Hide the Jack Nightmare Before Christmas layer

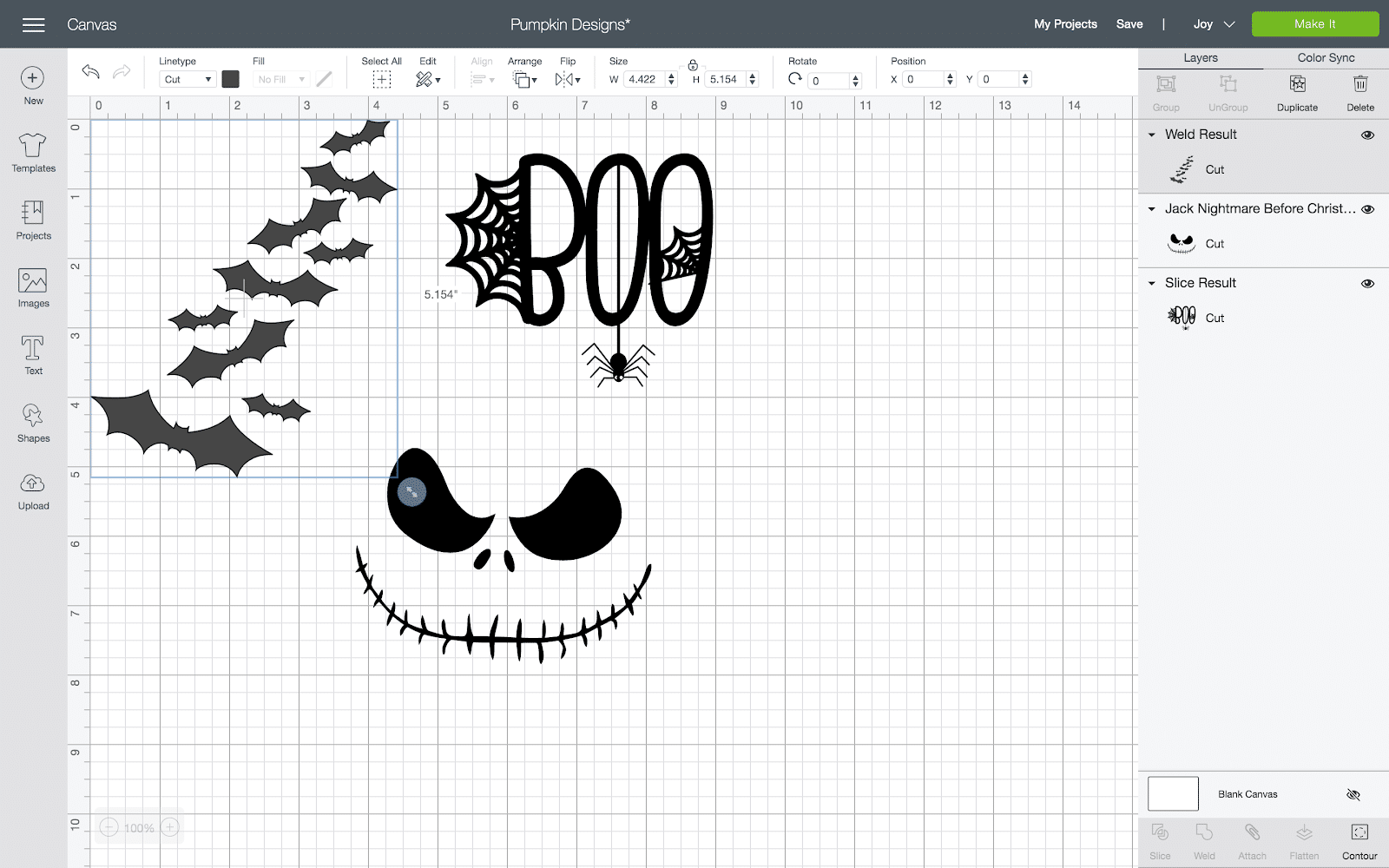click(1367, 209)
